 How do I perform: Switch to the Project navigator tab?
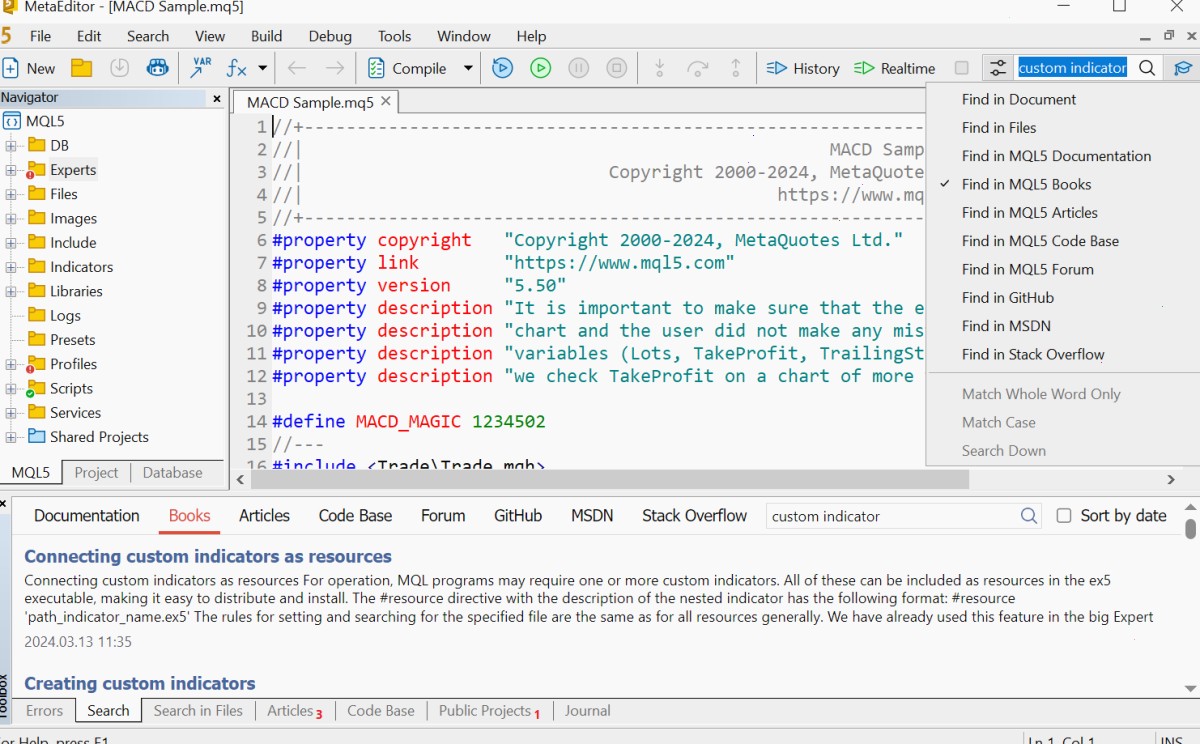tap(96, 473)
